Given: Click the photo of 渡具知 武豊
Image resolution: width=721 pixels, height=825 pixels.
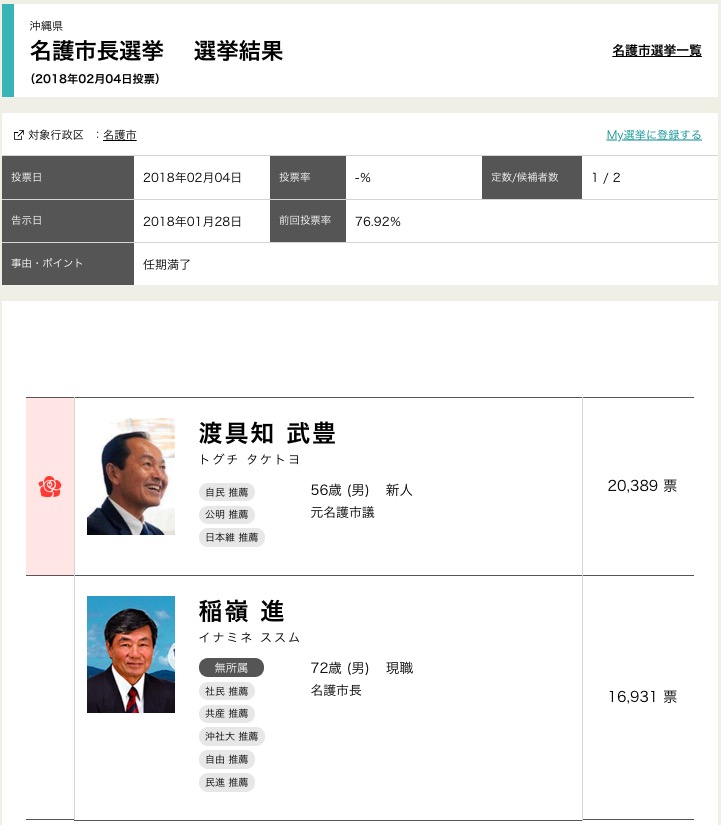Looking at the screenshot, I should 131,476.
